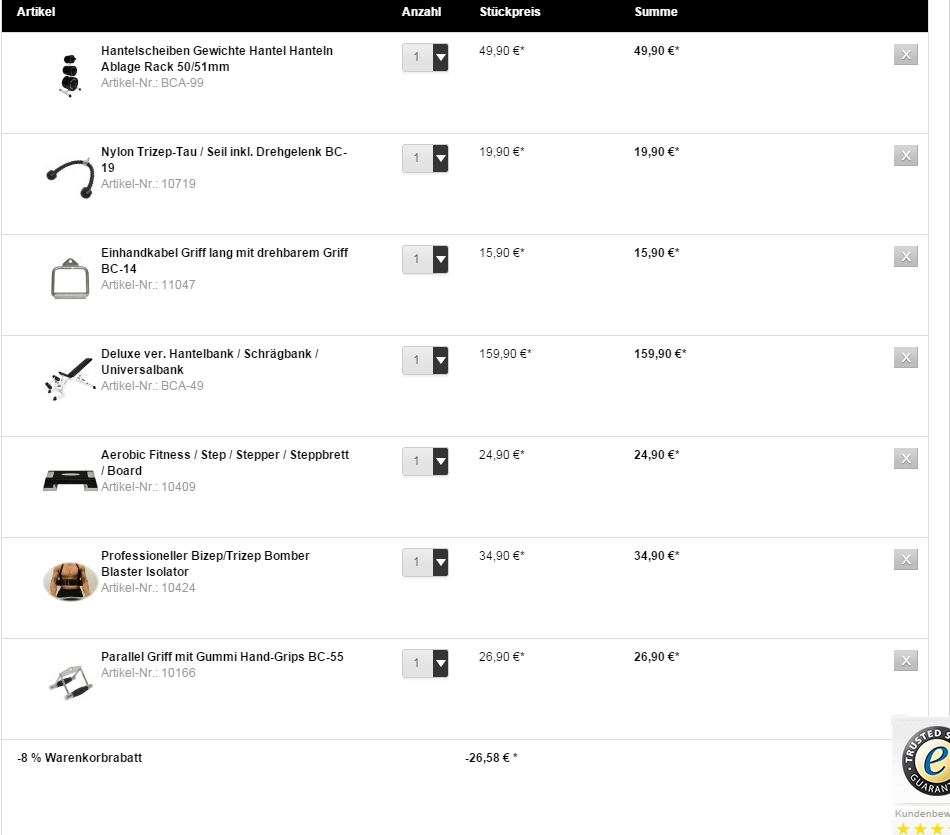Expand quantity selector for Deluxe Hantelbank

point(425,361)
